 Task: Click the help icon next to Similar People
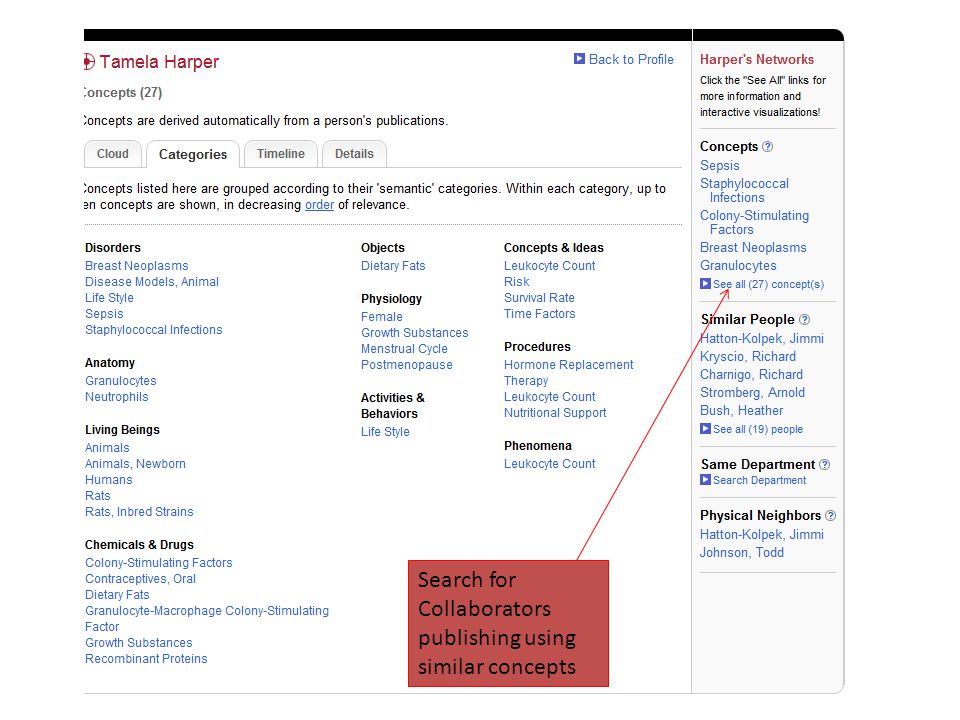point(804,320)
